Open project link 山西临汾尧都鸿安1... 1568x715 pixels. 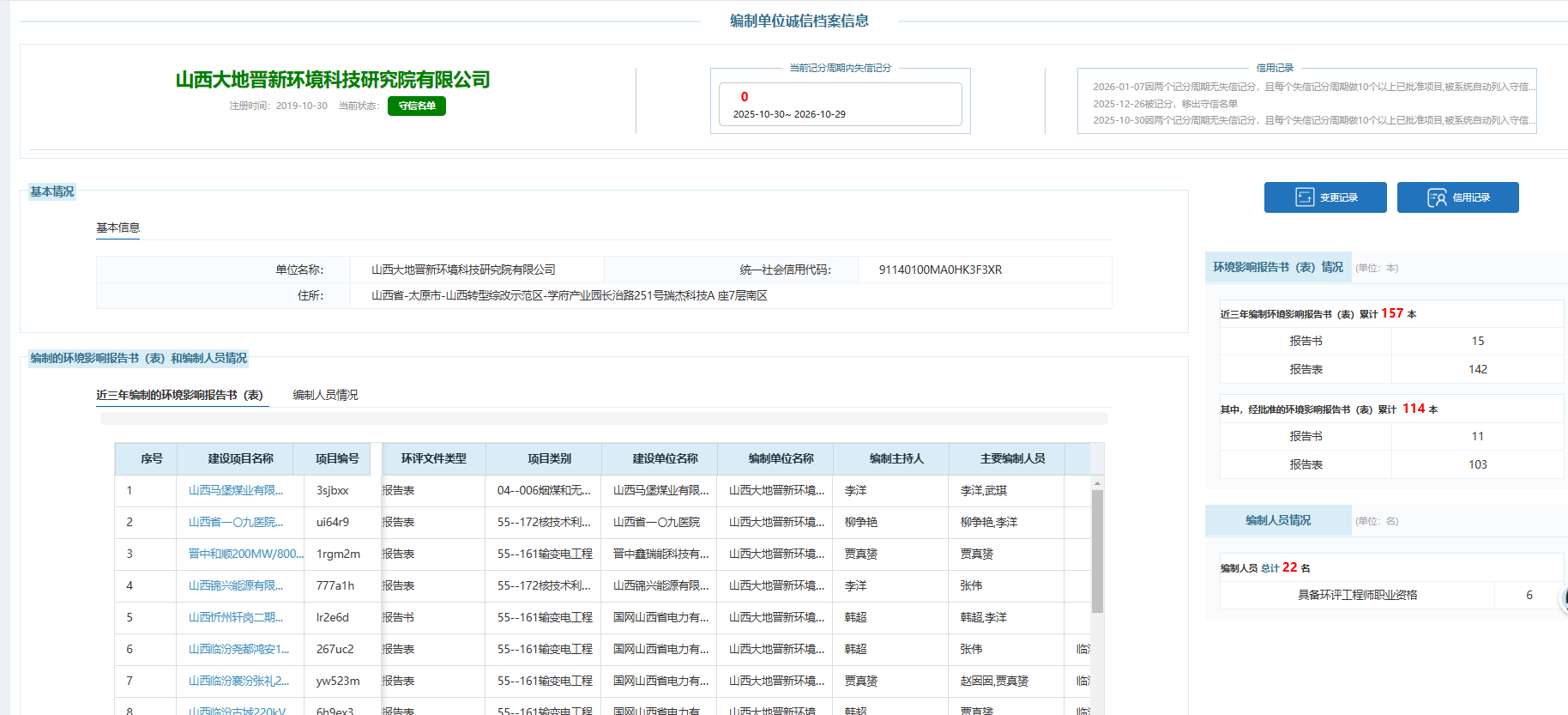[239, 649]
